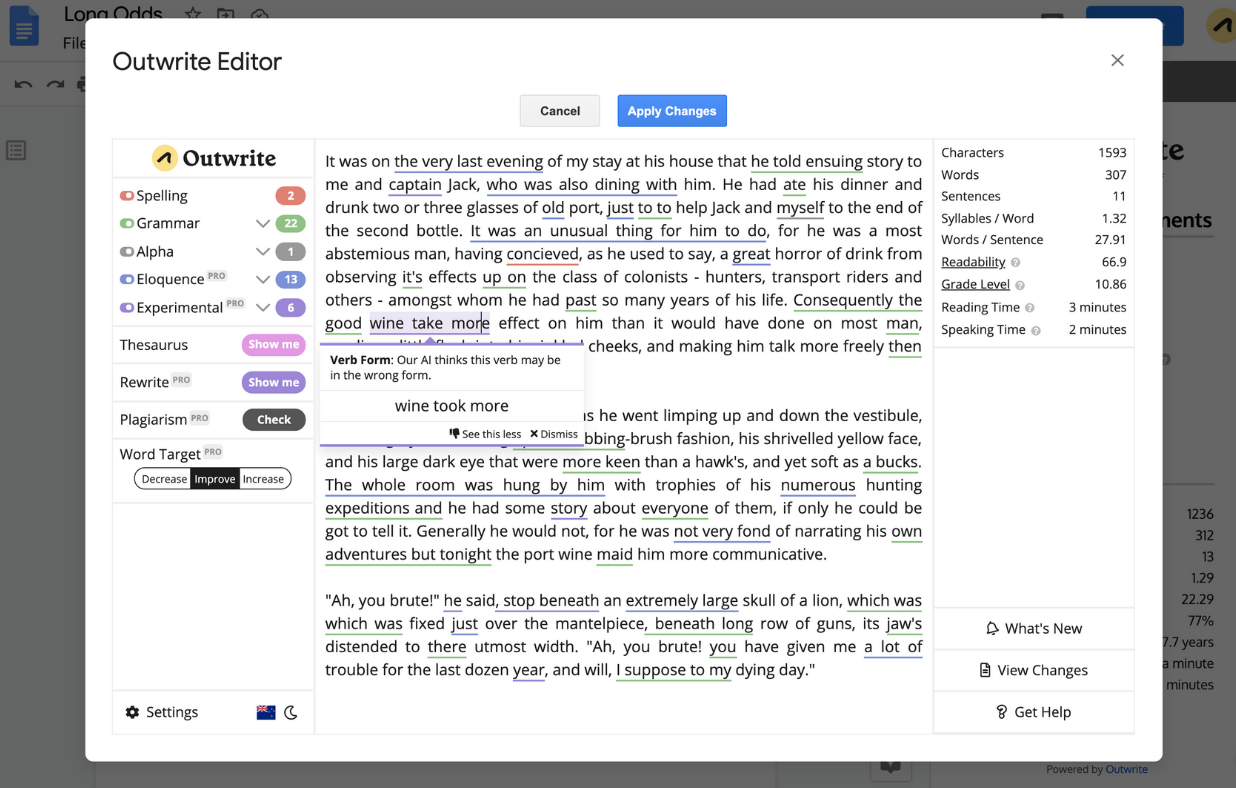Image resolution: width=1236 pixels, height=788 pixels.
Task: Expand the Grammar category chevron
Action: (263, 223)
